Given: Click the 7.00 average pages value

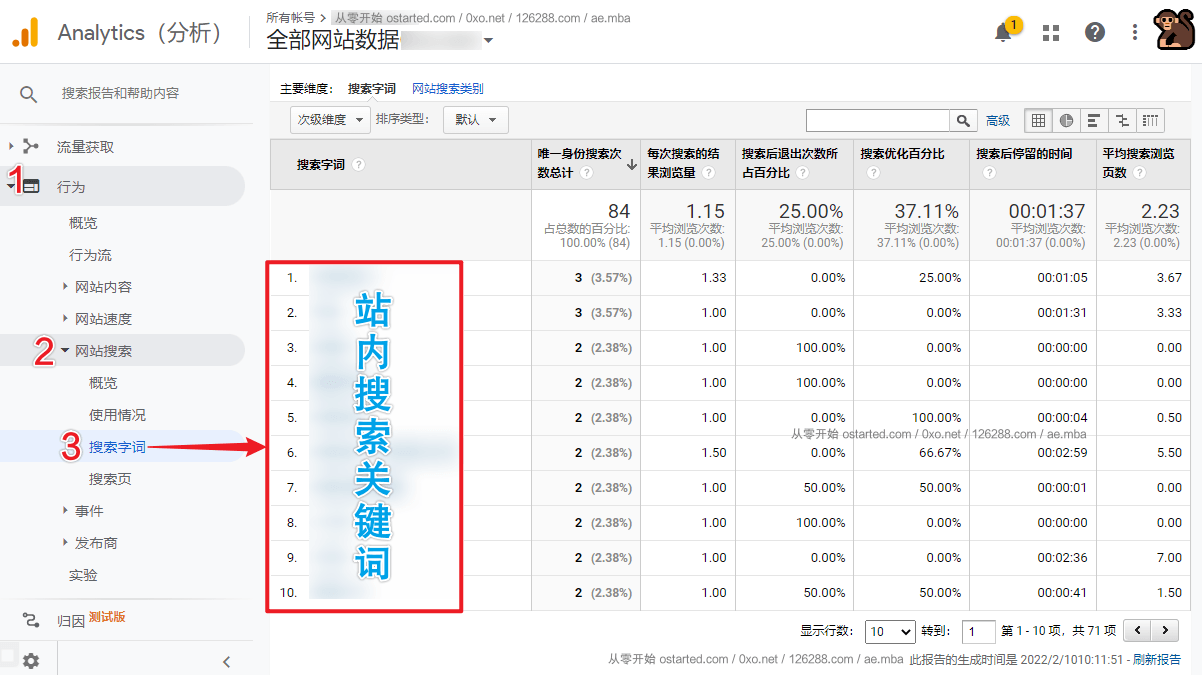Looking at the screenshot, I should [x=1169, y=558].
